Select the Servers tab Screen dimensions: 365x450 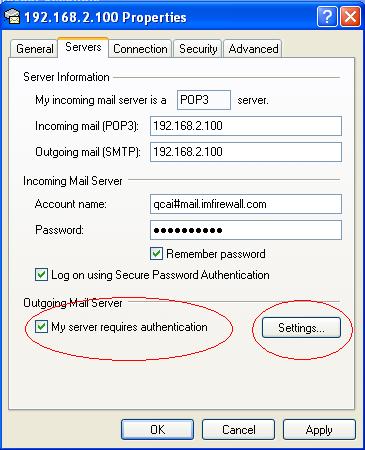[x=83, y=47]
